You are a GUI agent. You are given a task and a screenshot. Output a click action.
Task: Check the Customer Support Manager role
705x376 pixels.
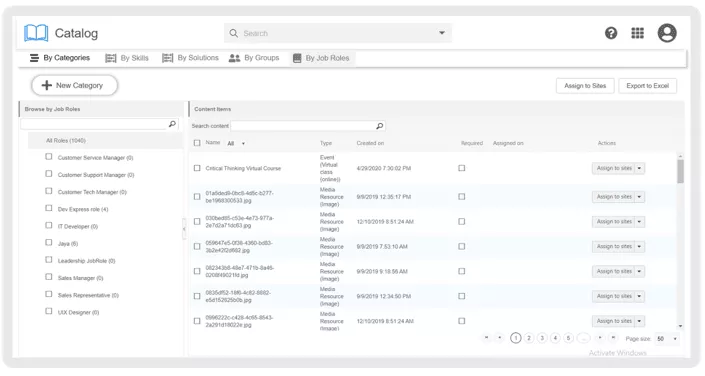49,174
